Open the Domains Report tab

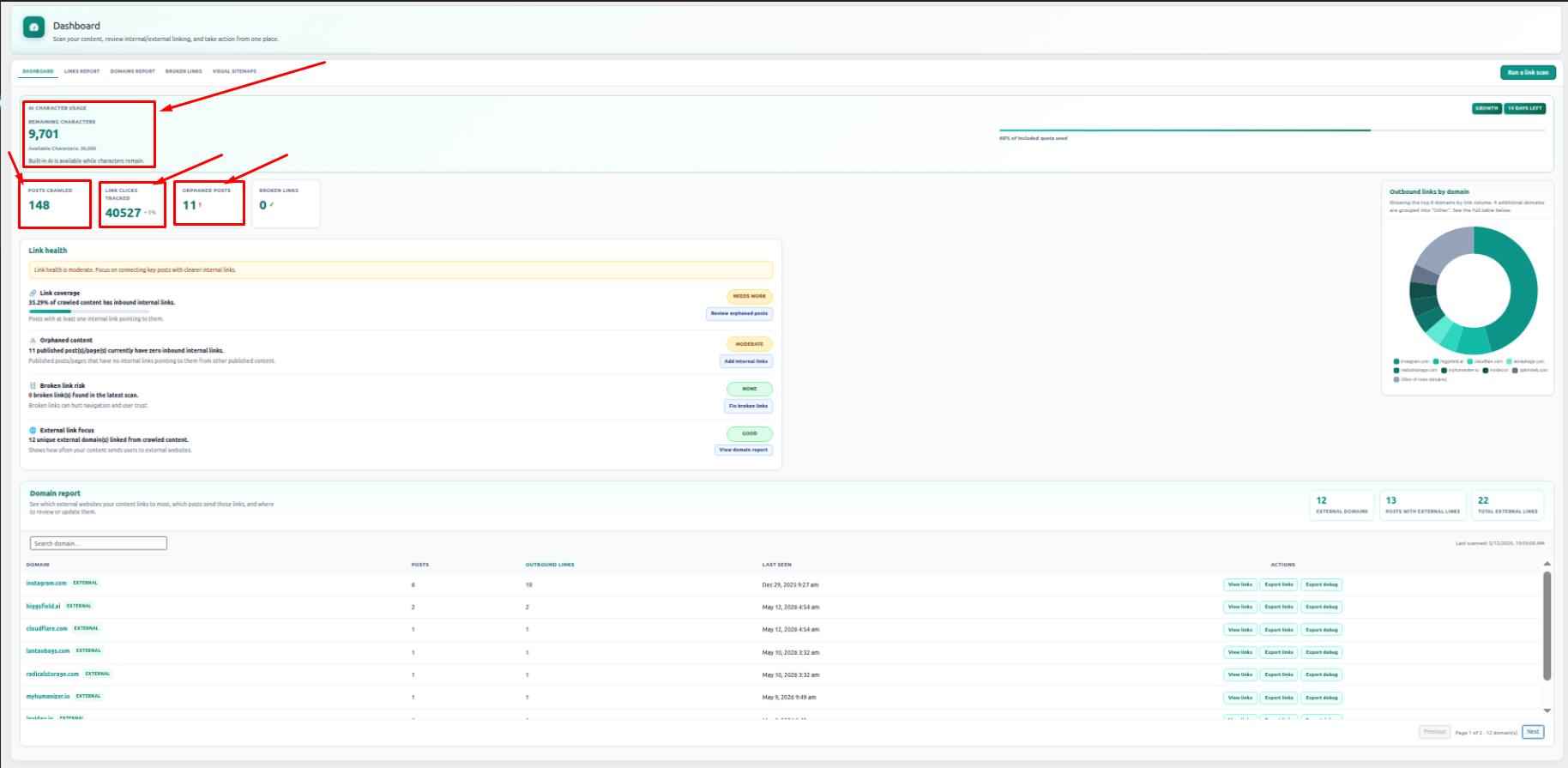(x=133, y=71)
